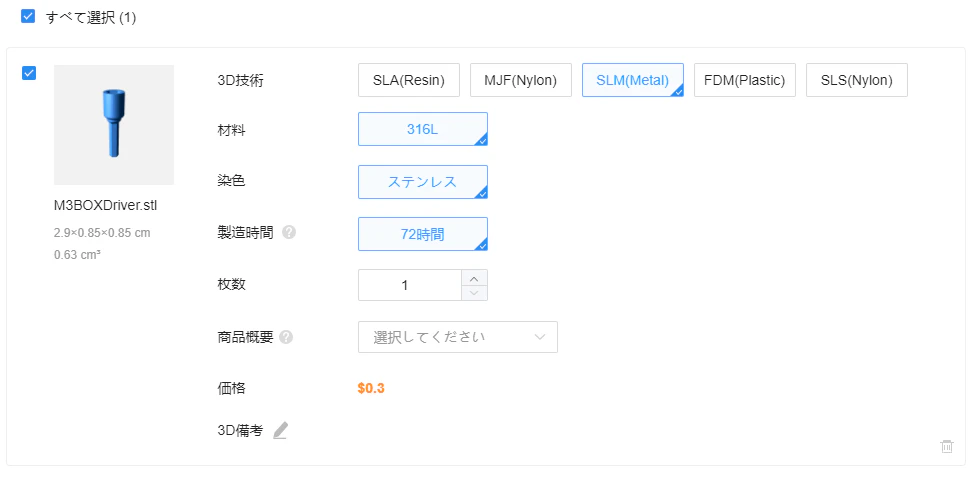Viewport: 978px width, 480px height.
Task: Switch to FDM(Plastic) technology
Action: 745,80
